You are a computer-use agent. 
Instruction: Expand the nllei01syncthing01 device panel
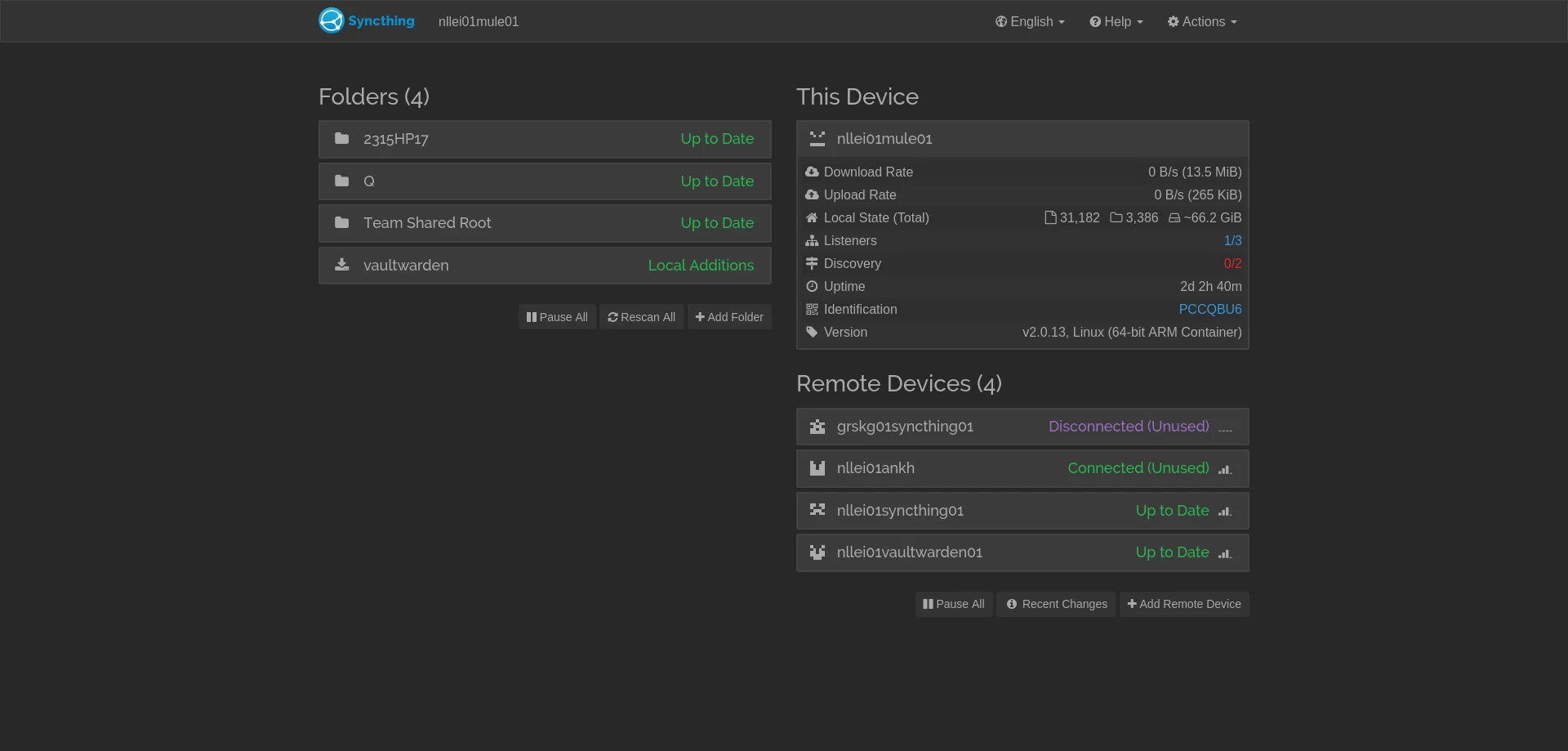point(1022,511)
